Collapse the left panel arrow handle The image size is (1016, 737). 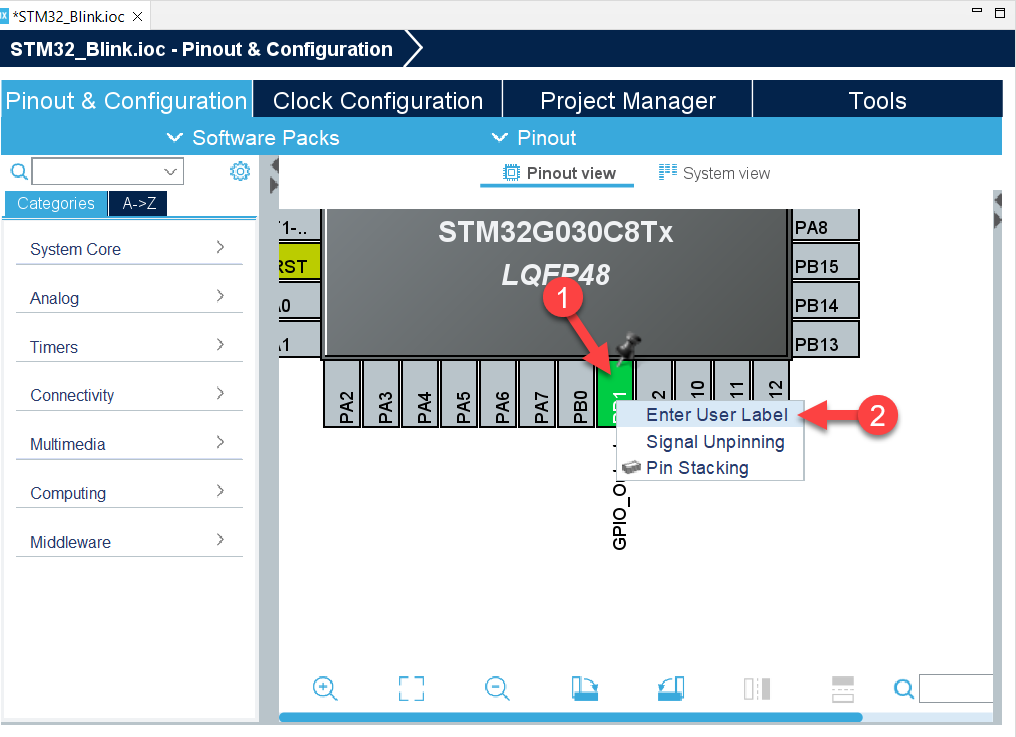(274, 165)
